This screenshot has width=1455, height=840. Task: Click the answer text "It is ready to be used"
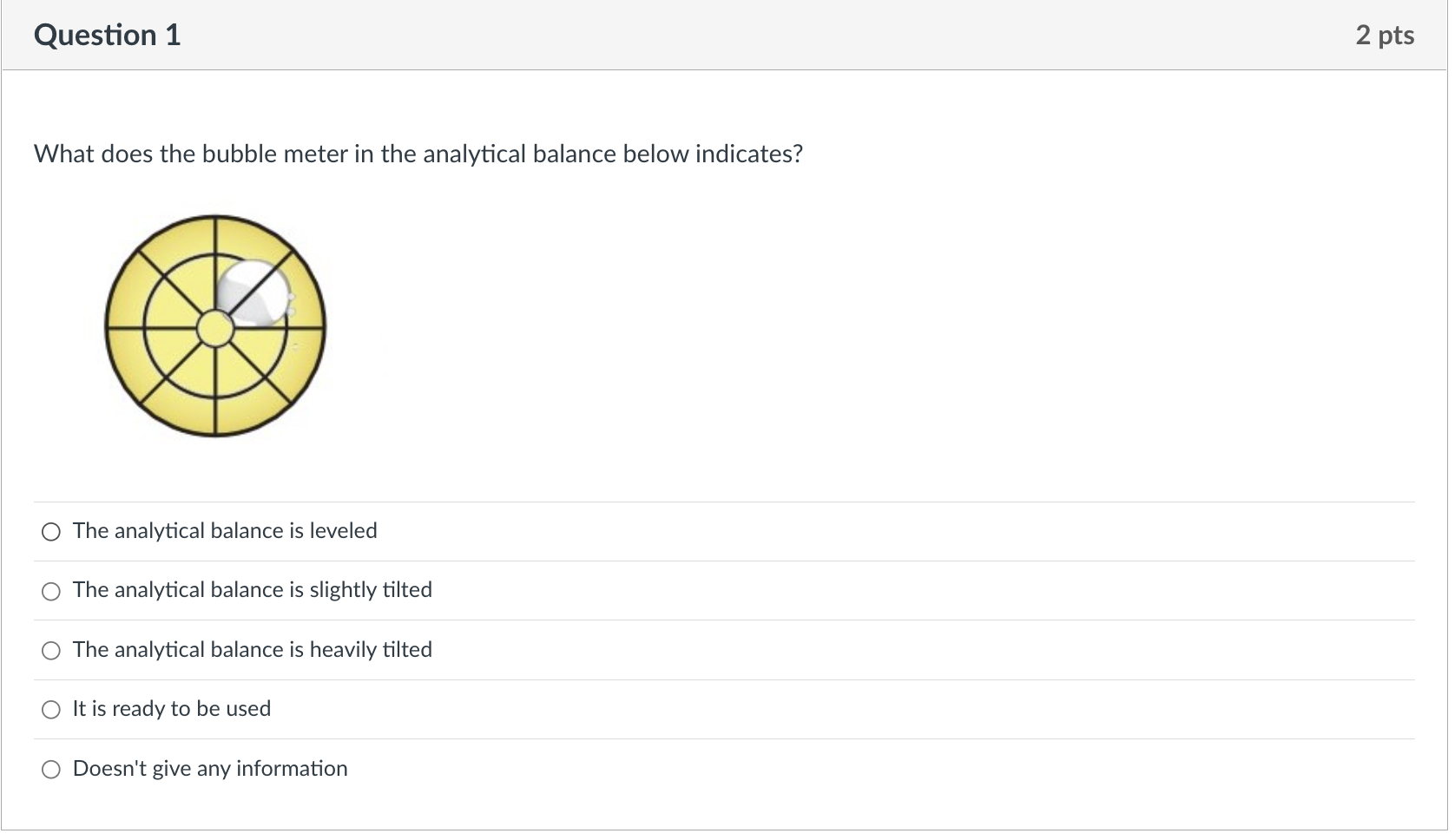[x=171, y=709]
